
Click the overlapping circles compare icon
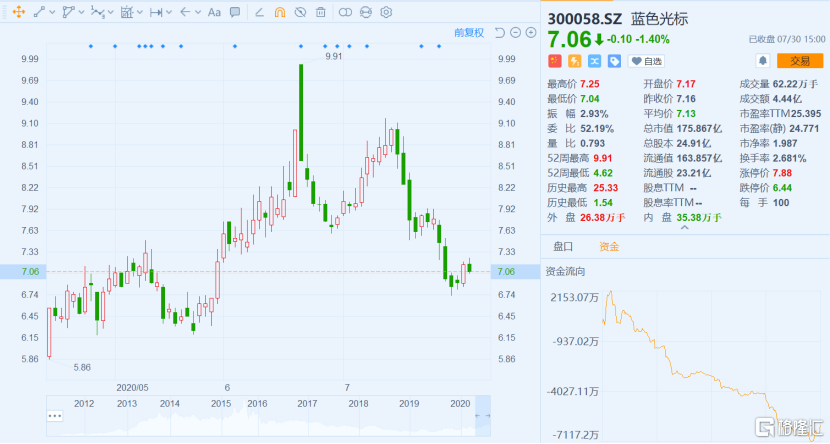[345, 12]
